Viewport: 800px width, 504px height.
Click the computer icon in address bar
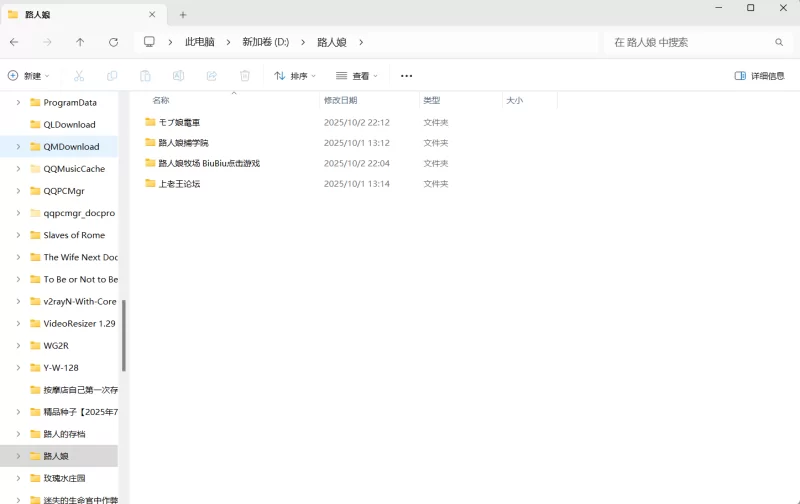click(149, 42)
